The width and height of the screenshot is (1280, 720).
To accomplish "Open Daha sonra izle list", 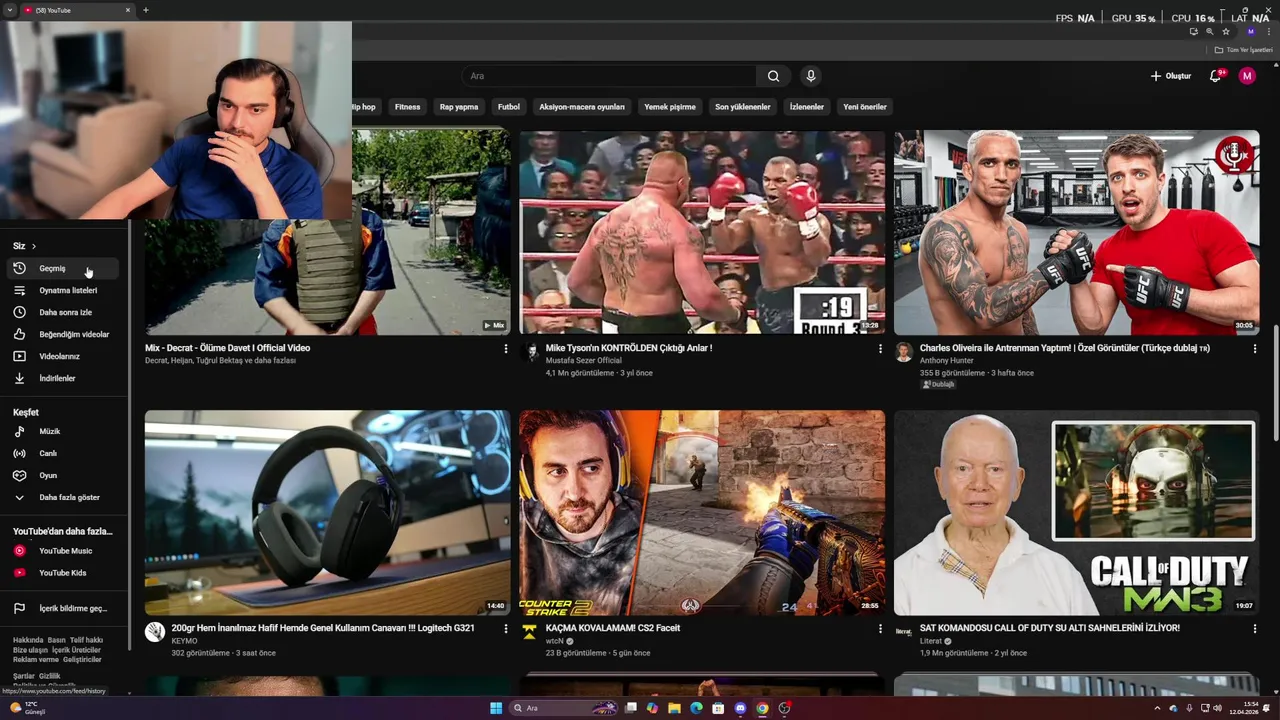I will (x=62, y=312).
